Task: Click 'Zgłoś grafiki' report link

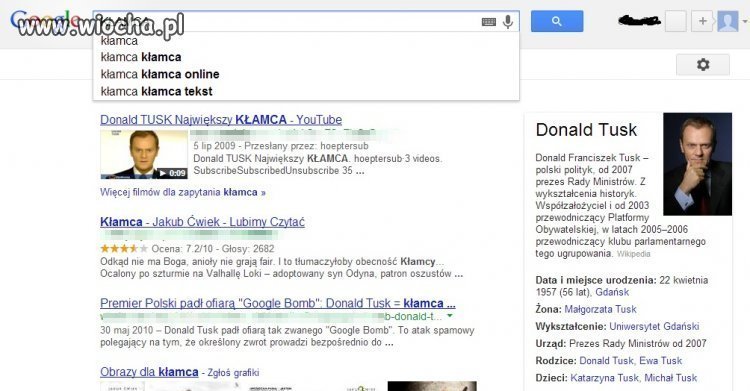Action: (233, 372)
